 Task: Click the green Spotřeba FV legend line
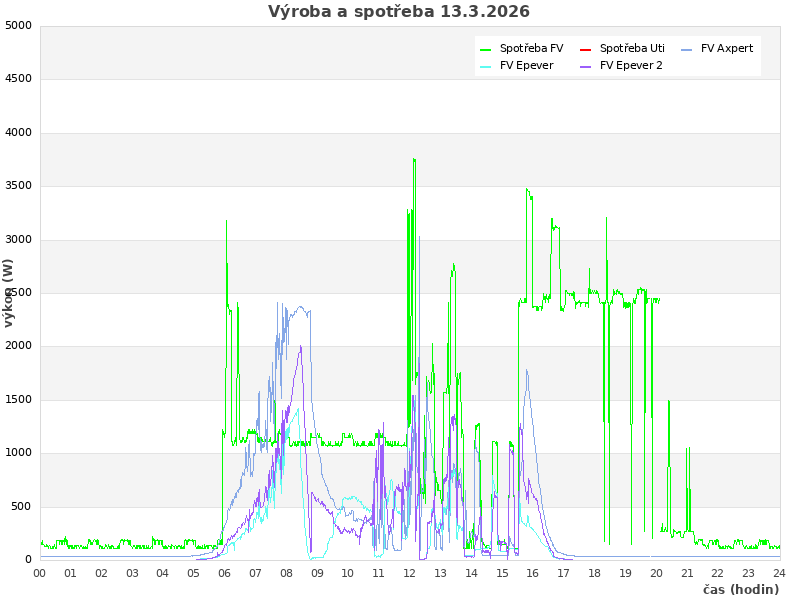tap(486, 49)
